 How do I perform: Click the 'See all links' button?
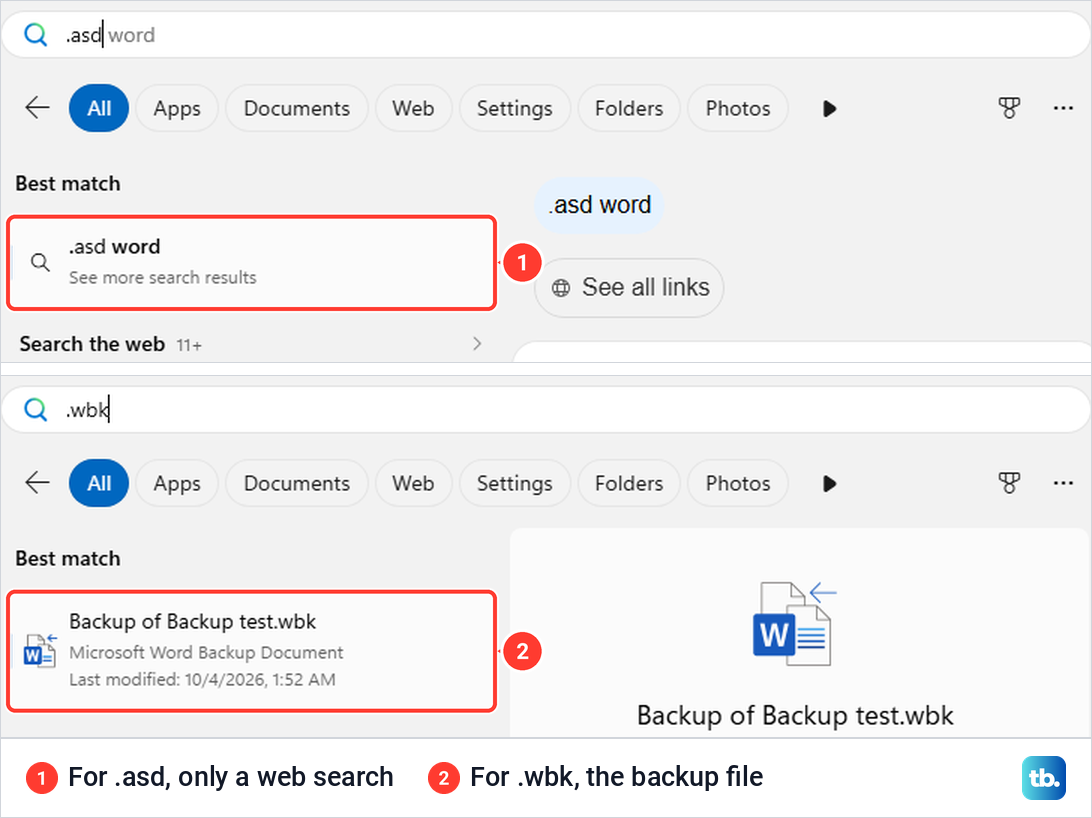[629, 288]
